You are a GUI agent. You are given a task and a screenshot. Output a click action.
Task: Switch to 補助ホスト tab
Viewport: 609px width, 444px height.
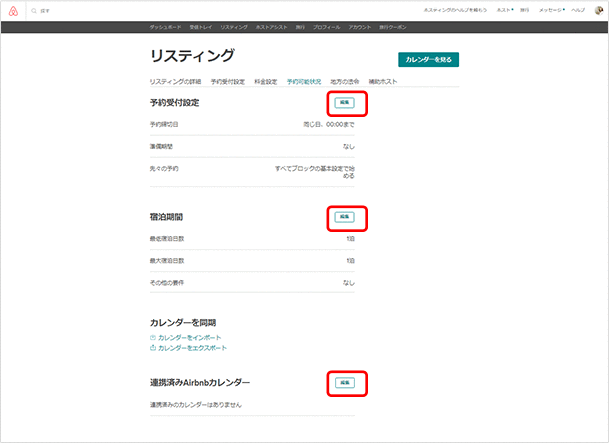(383, 82)
